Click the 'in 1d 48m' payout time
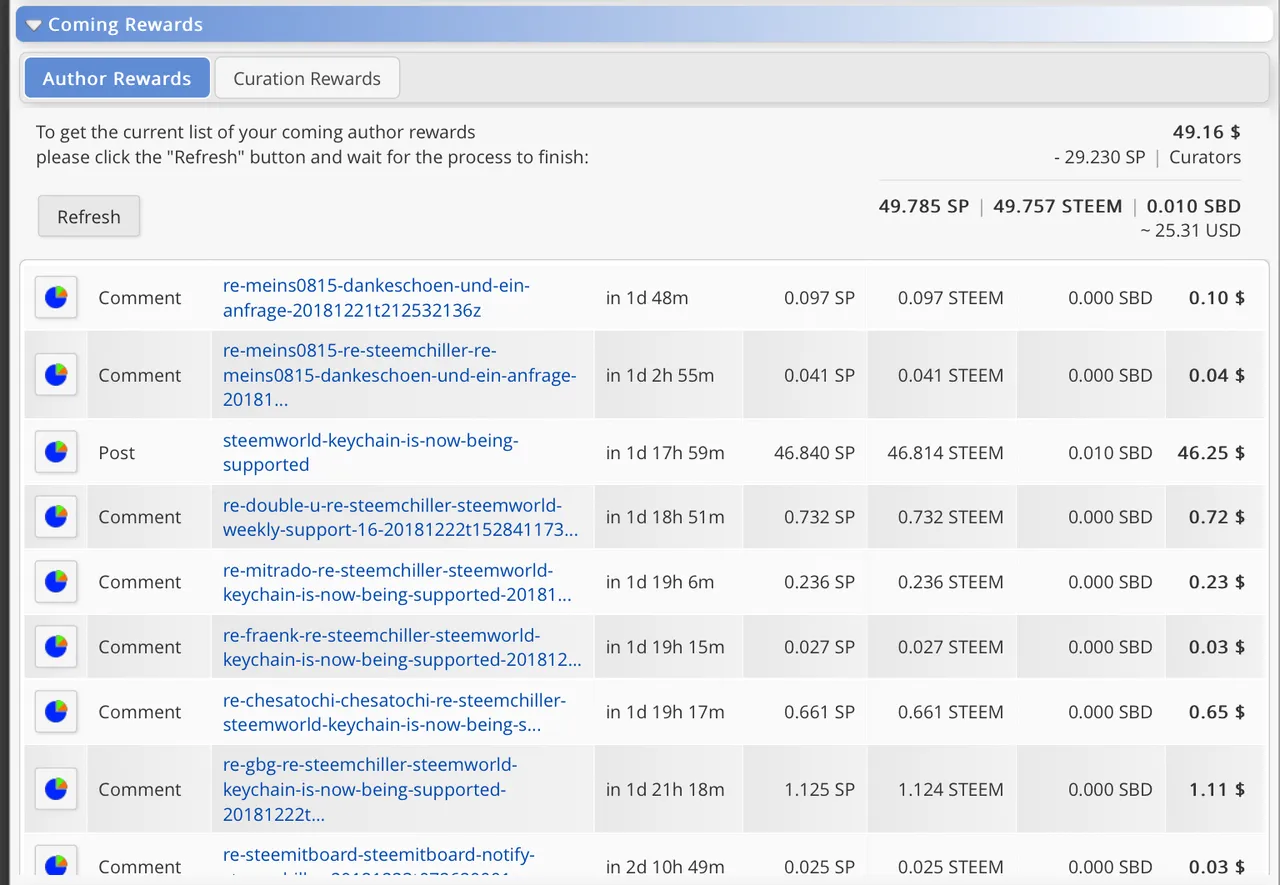The image size is (1280, 885). (647, 298)
